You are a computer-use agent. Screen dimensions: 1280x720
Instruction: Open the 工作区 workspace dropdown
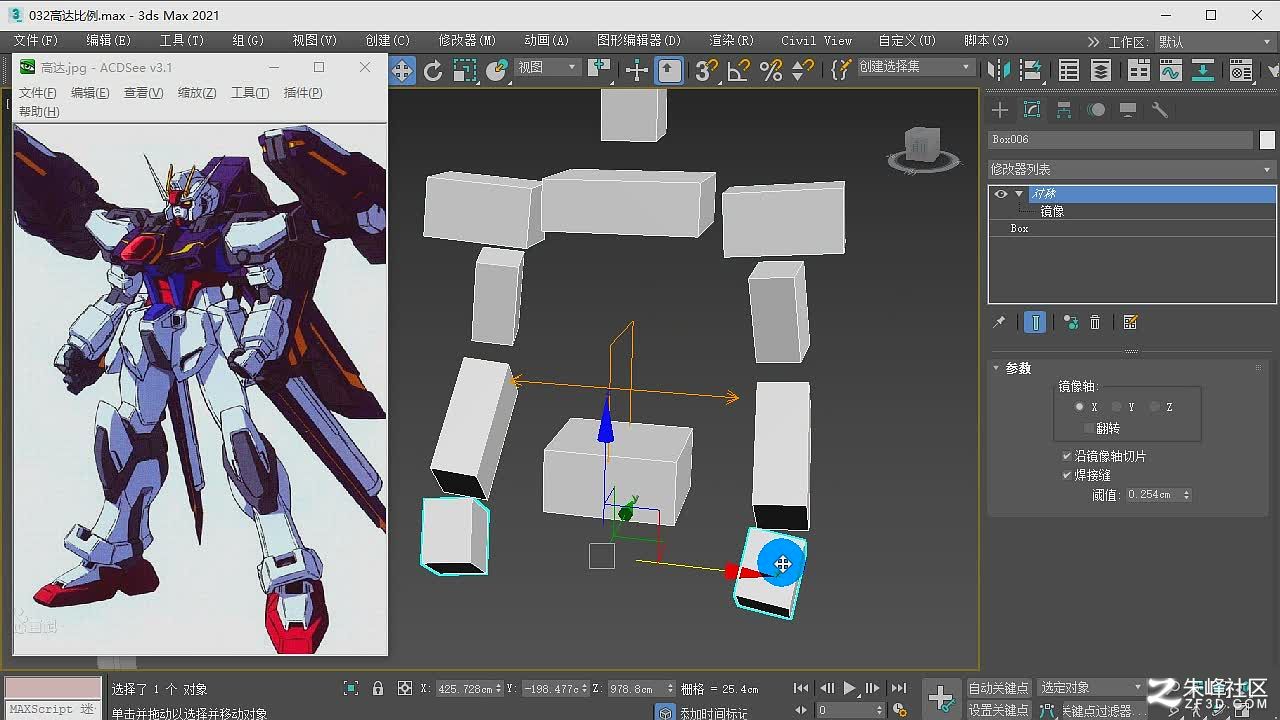click(1216, 42)
